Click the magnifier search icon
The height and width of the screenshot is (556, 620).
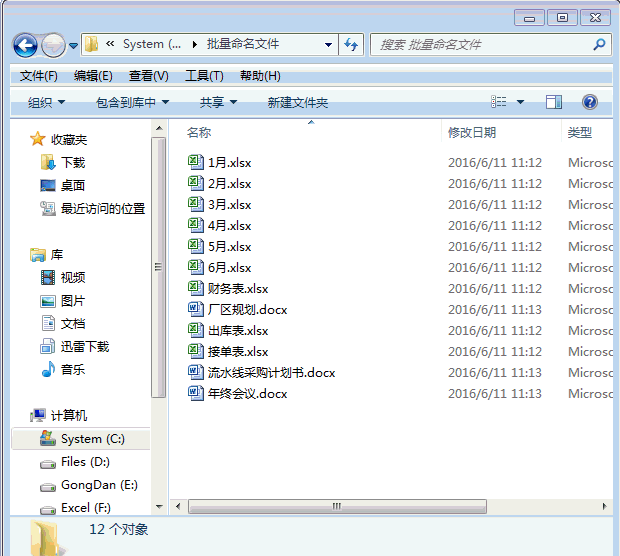(599, 44)
